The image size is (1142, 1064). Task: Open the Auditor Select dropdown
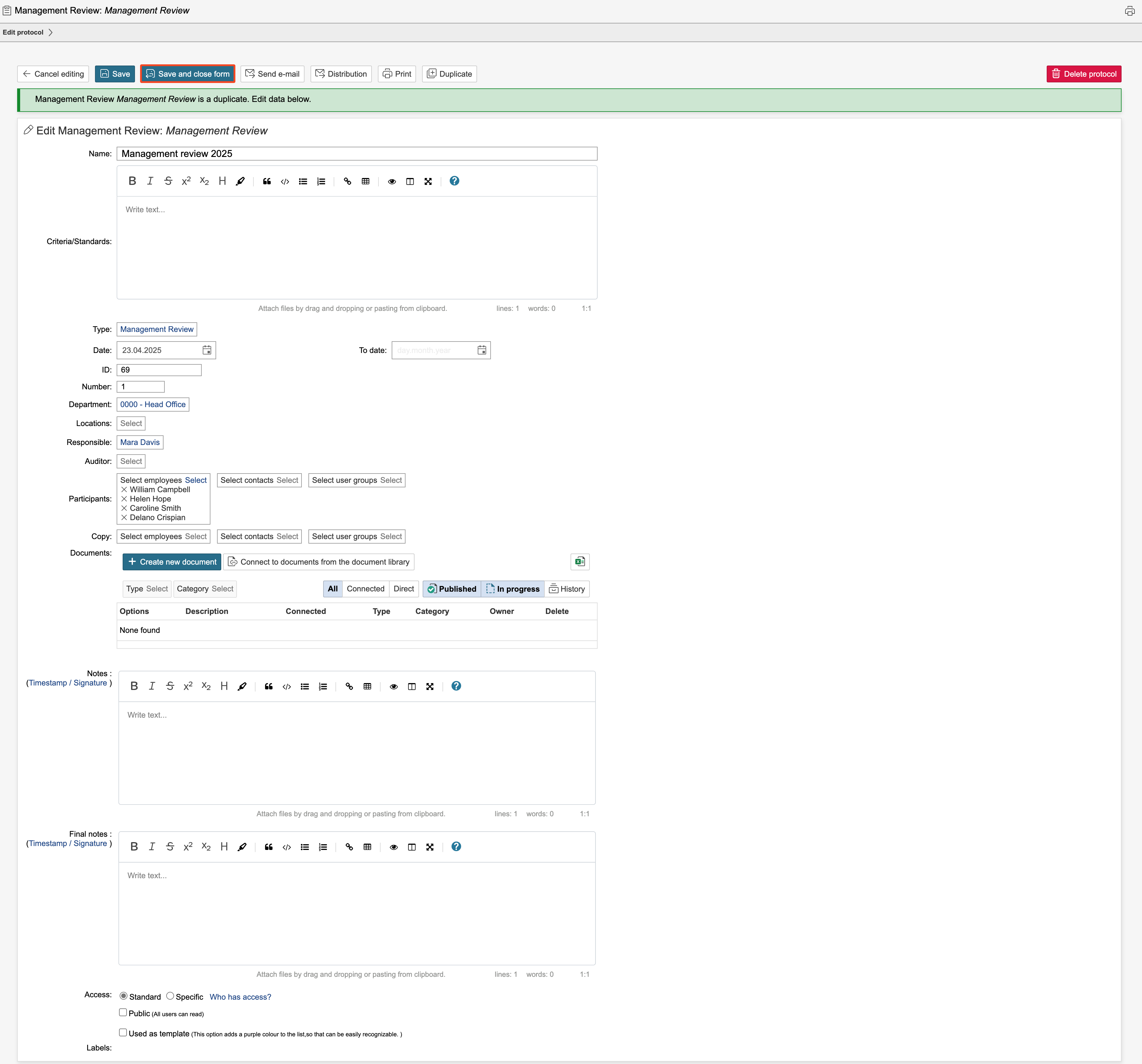[x=131, y=461]
